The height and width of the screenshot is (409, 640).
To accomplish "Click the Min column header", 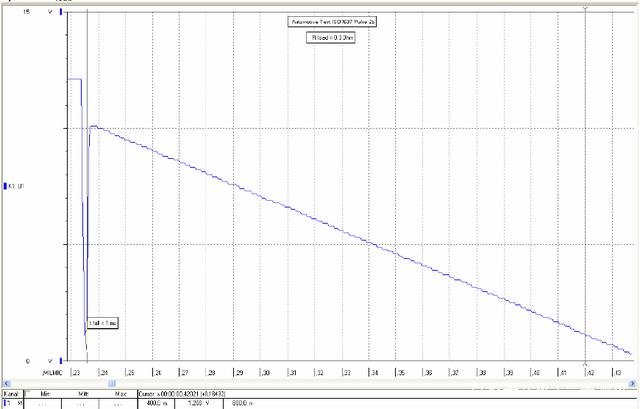I will 45,394.
